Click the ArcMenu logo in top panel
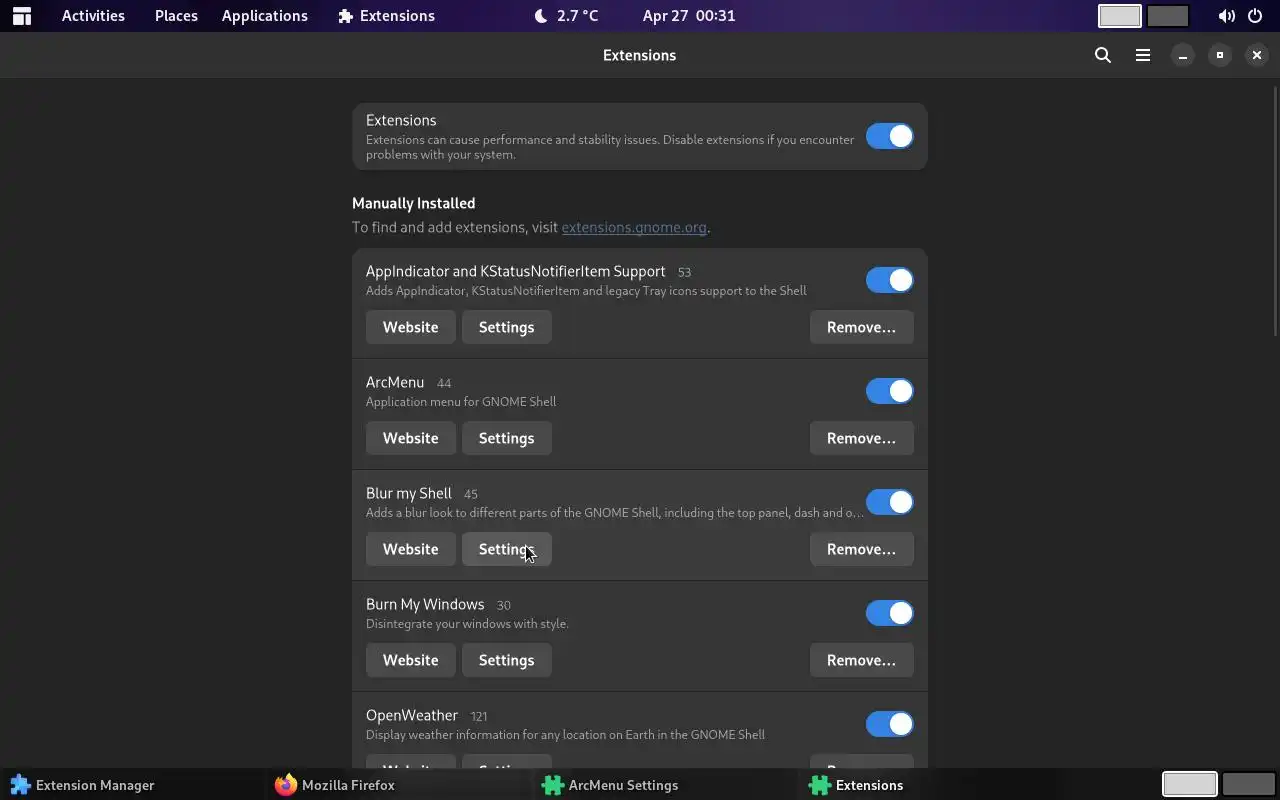 pos(22,16)
